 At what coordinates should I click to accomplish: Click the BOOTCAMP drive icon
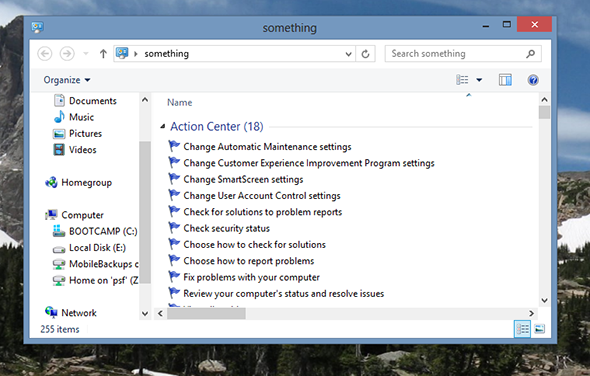click(x=59, y=231)
